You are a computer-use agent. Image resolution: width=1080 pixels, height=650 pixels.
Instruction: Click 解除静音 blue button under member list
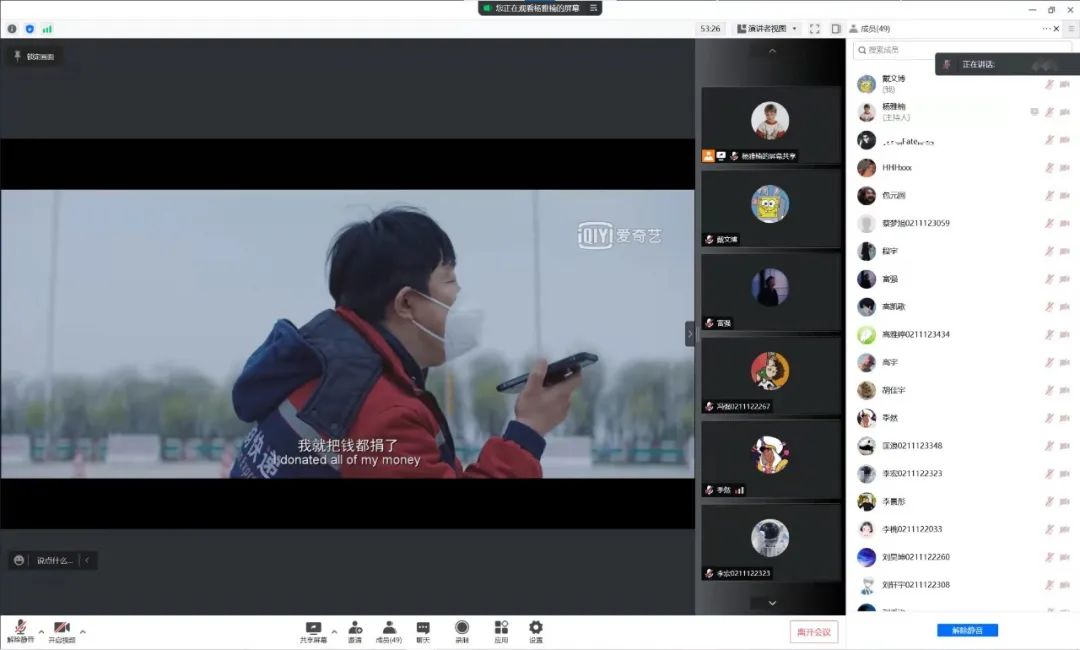click(967, 630)
